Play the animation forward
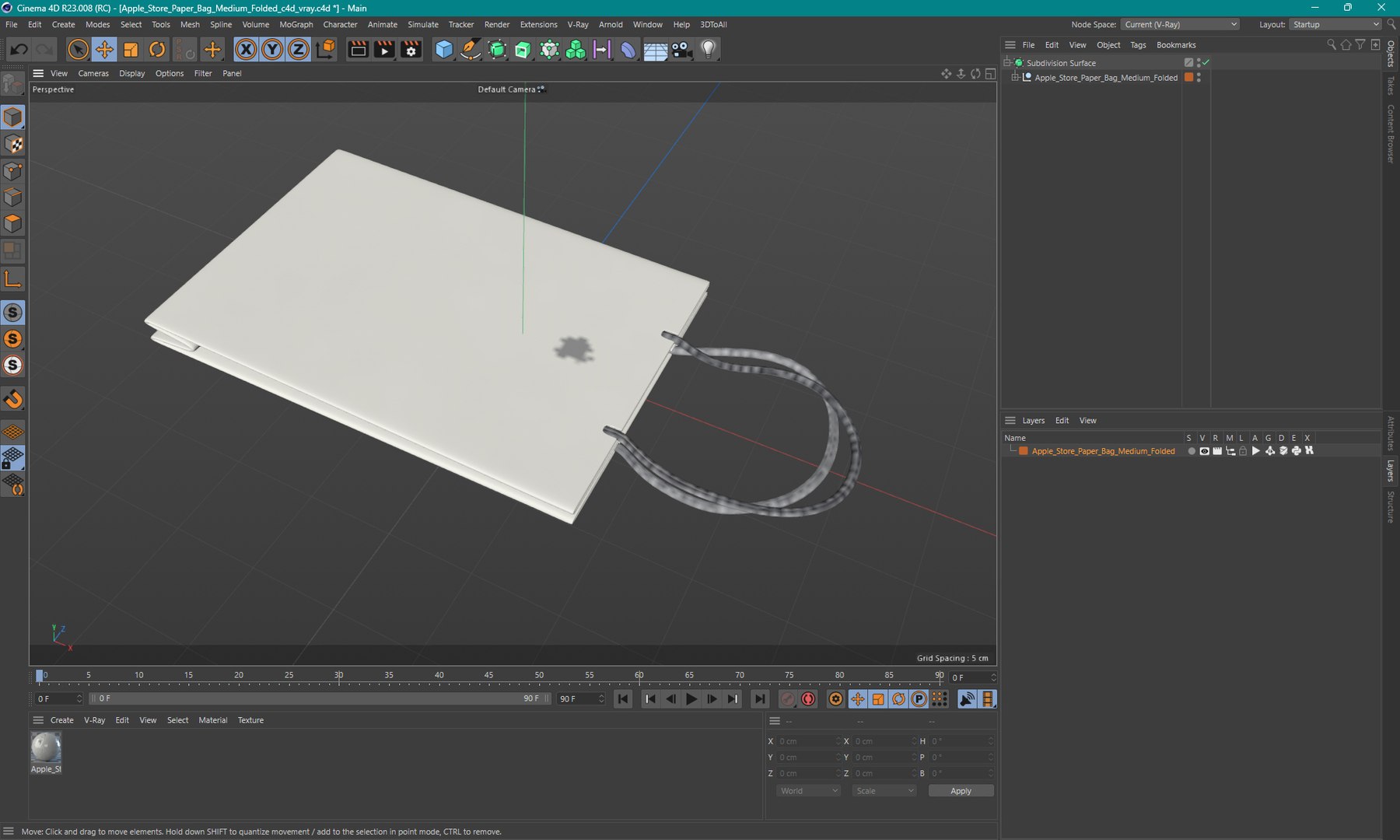The image size is (1400, 840). tap(691, 699)
